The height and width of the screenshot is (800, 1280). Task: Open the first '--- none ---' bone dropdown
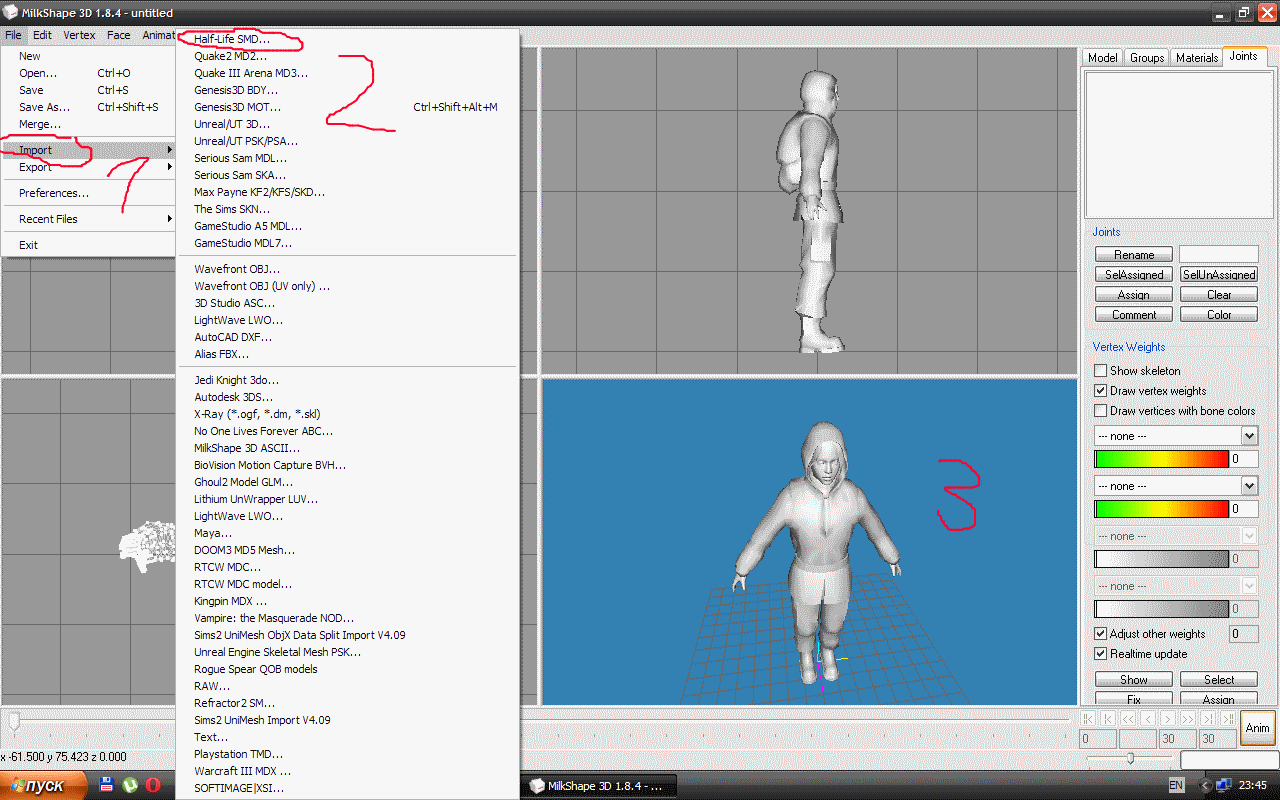click(1176, 436)
